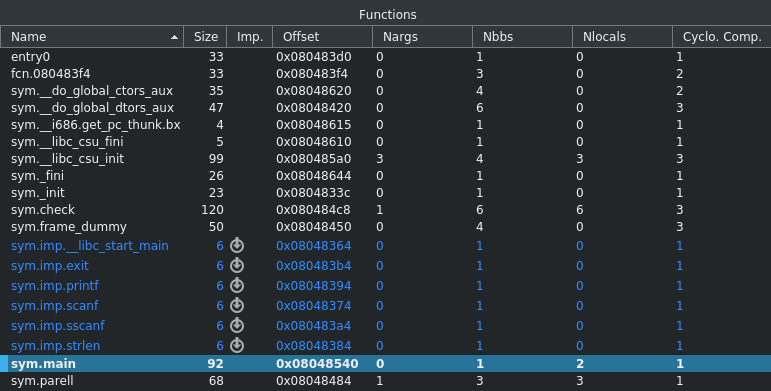Image resolution: width=771 pixels, height=391 pixels.
Task: Click offset 0x08048644
Action: click(314, 176)
